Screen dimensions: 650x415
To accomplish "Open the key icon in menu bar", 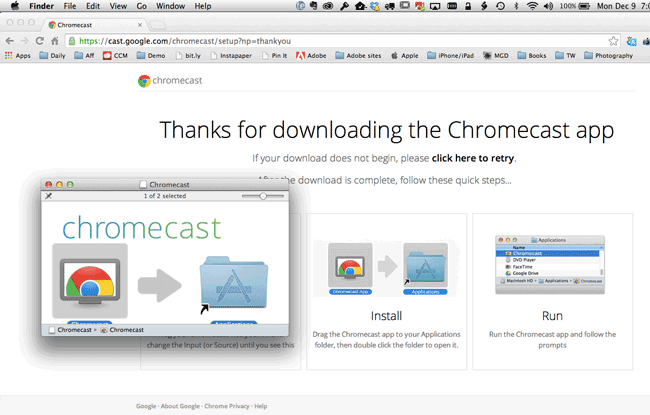I will 344,6.
